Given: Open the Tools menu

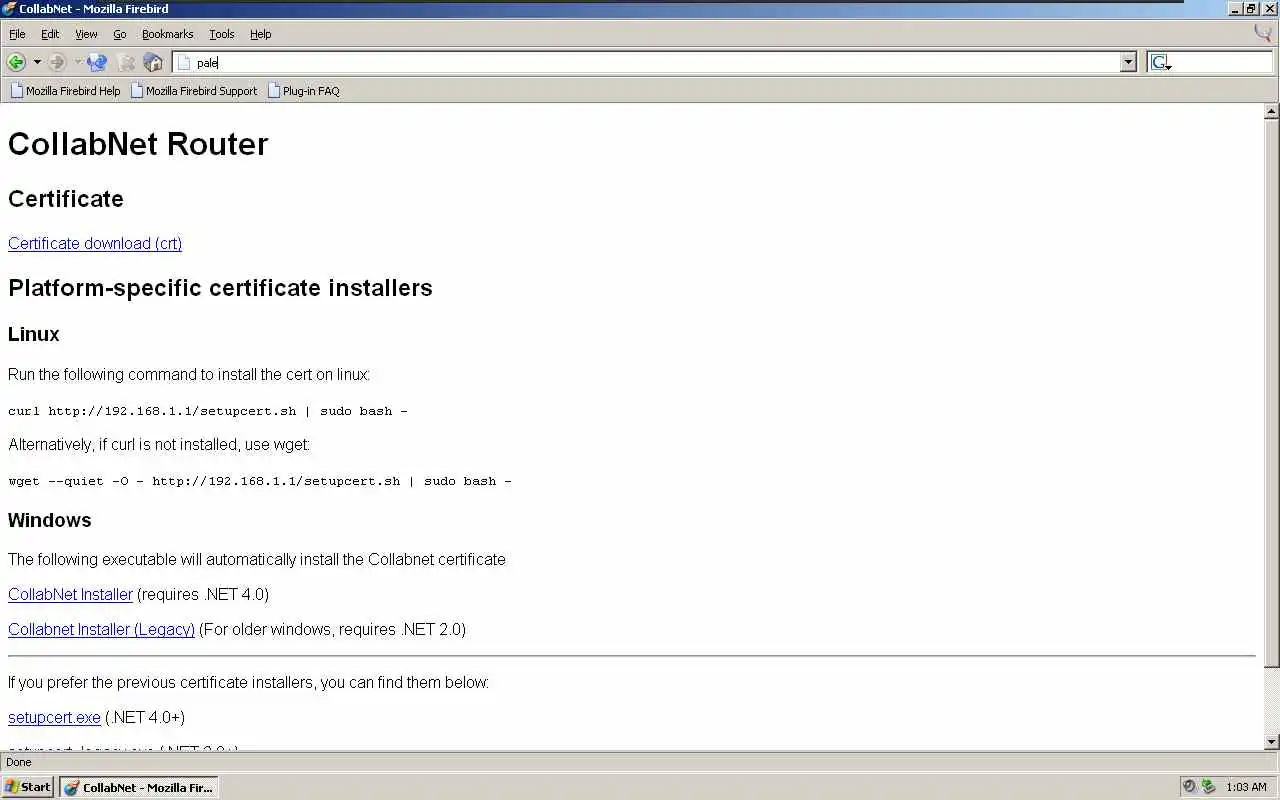Looking at the screenshot, I should pyautogui.click(x=222, y=34).
